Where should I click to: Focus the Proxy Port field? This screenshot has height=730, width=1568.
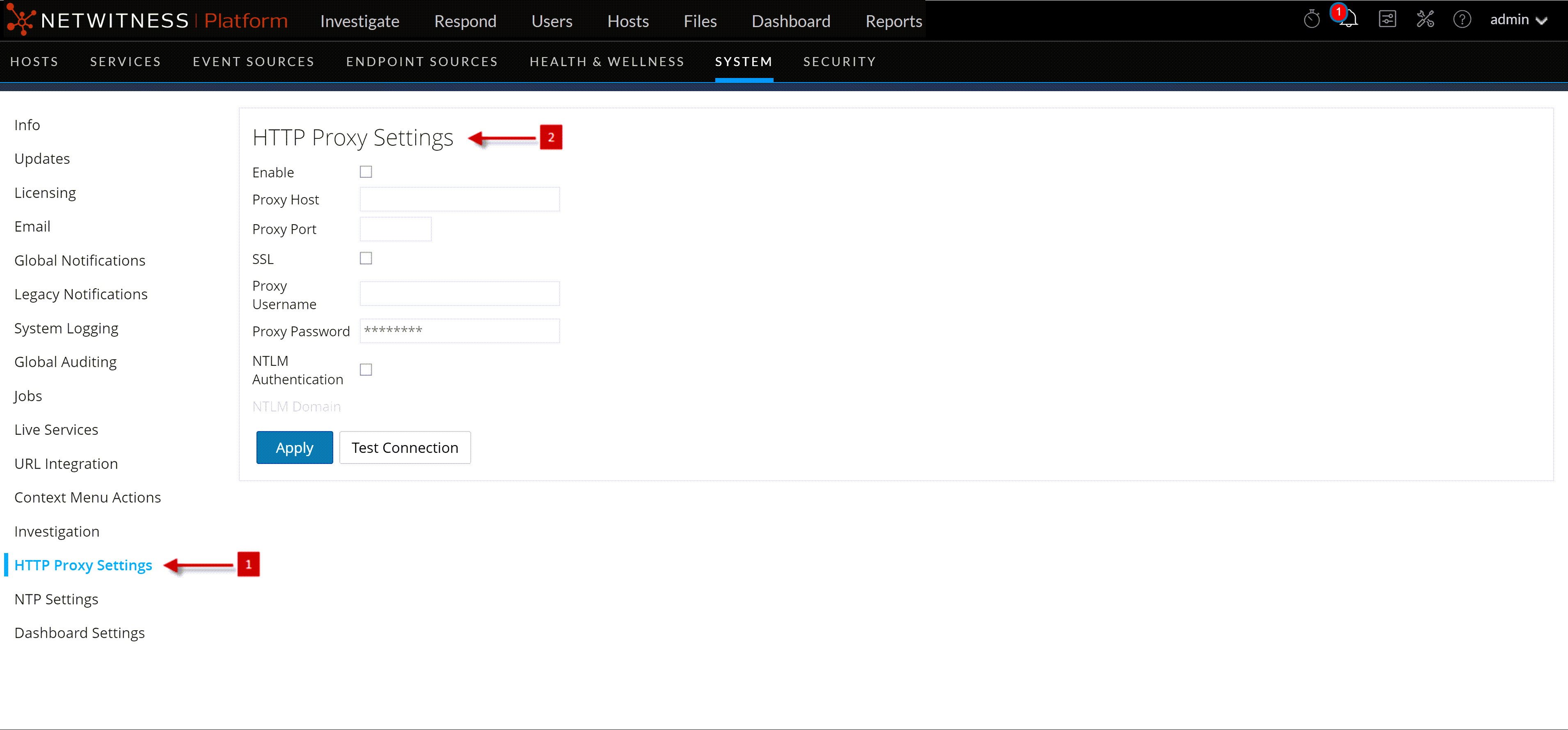396,230
